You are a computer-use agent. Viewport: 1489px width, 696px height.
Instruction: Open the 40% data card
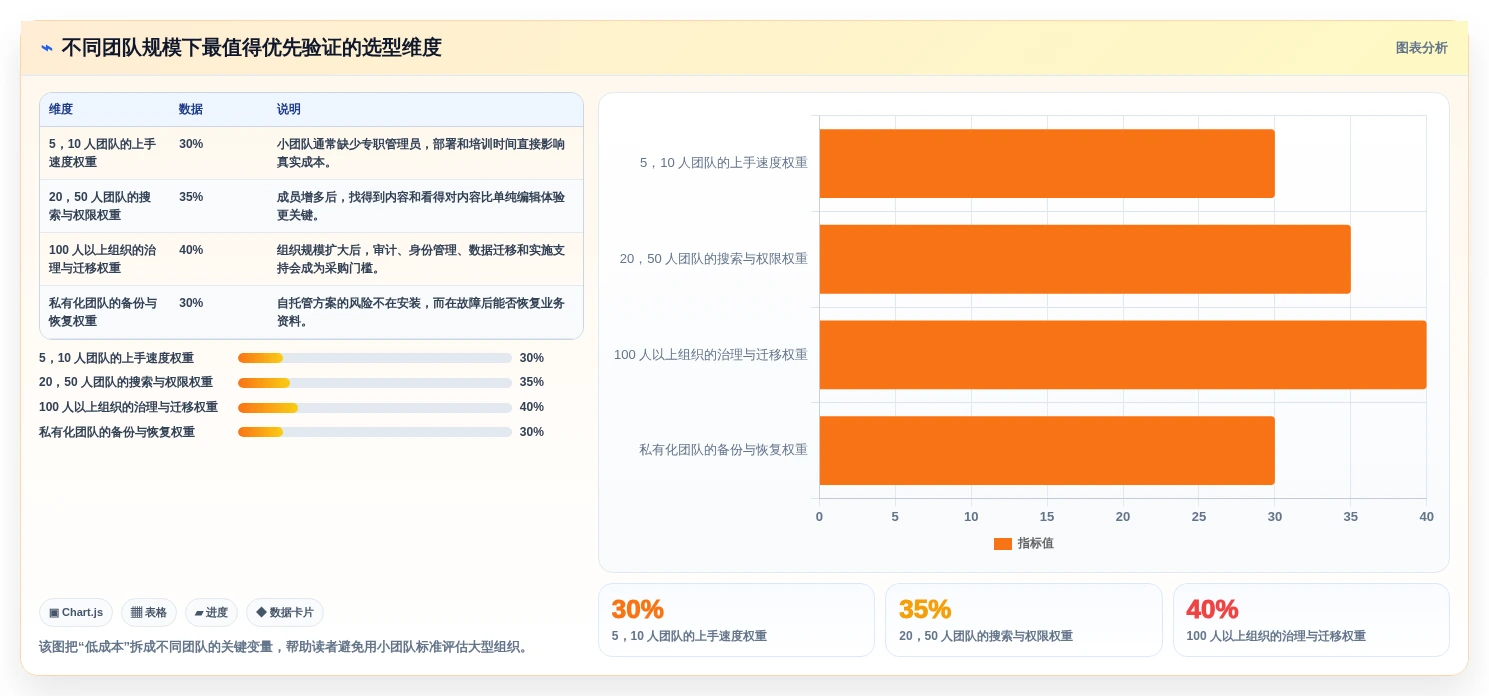tap(1311, 620)
